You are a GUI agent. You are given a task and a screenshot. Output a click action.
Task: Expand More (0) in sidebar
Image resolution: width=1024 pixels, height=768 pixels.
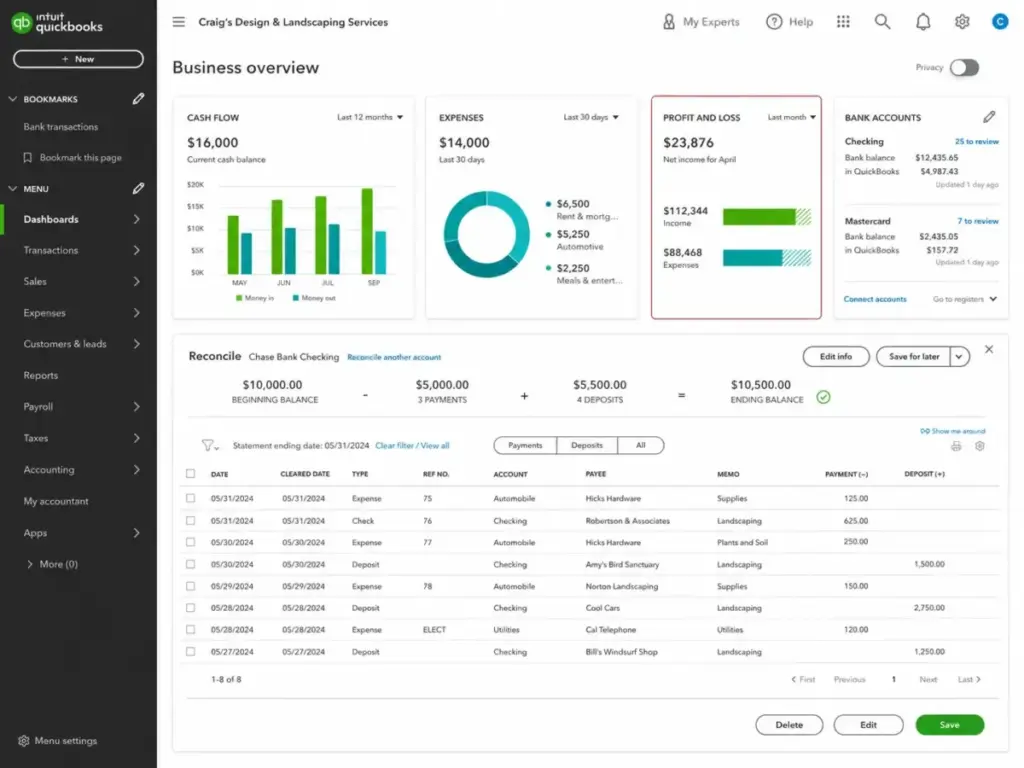click(x=52, y=564)
